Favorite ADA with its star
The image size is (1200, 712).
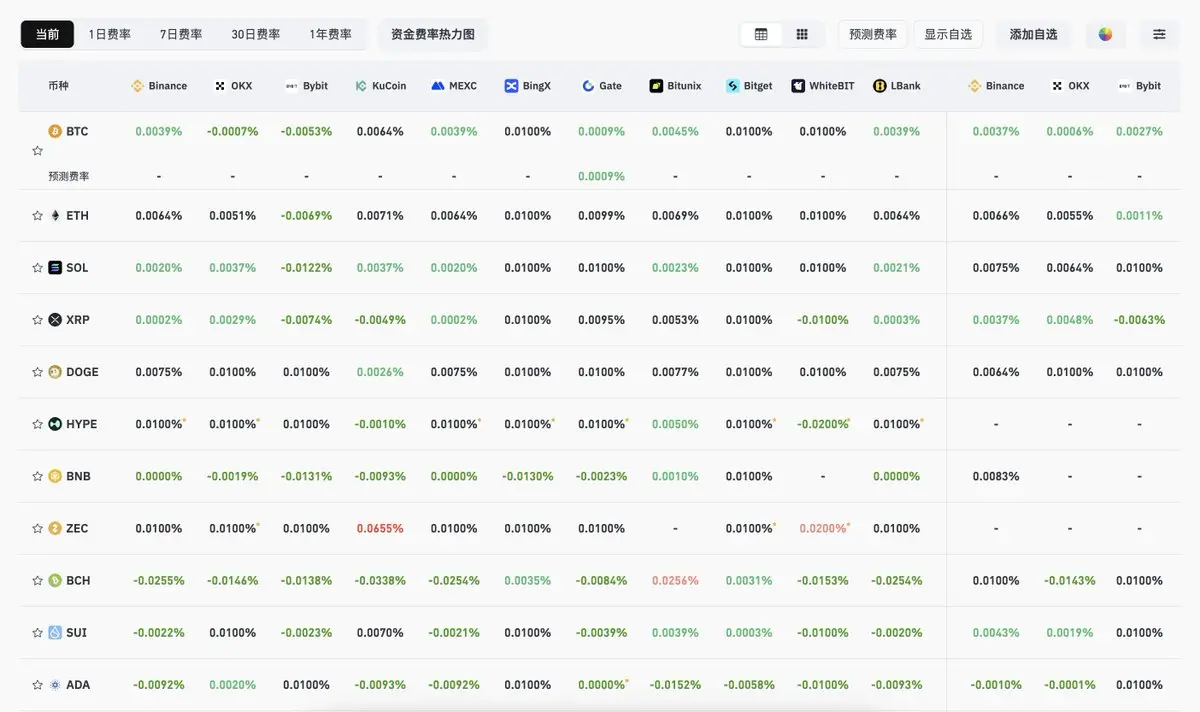37,685
